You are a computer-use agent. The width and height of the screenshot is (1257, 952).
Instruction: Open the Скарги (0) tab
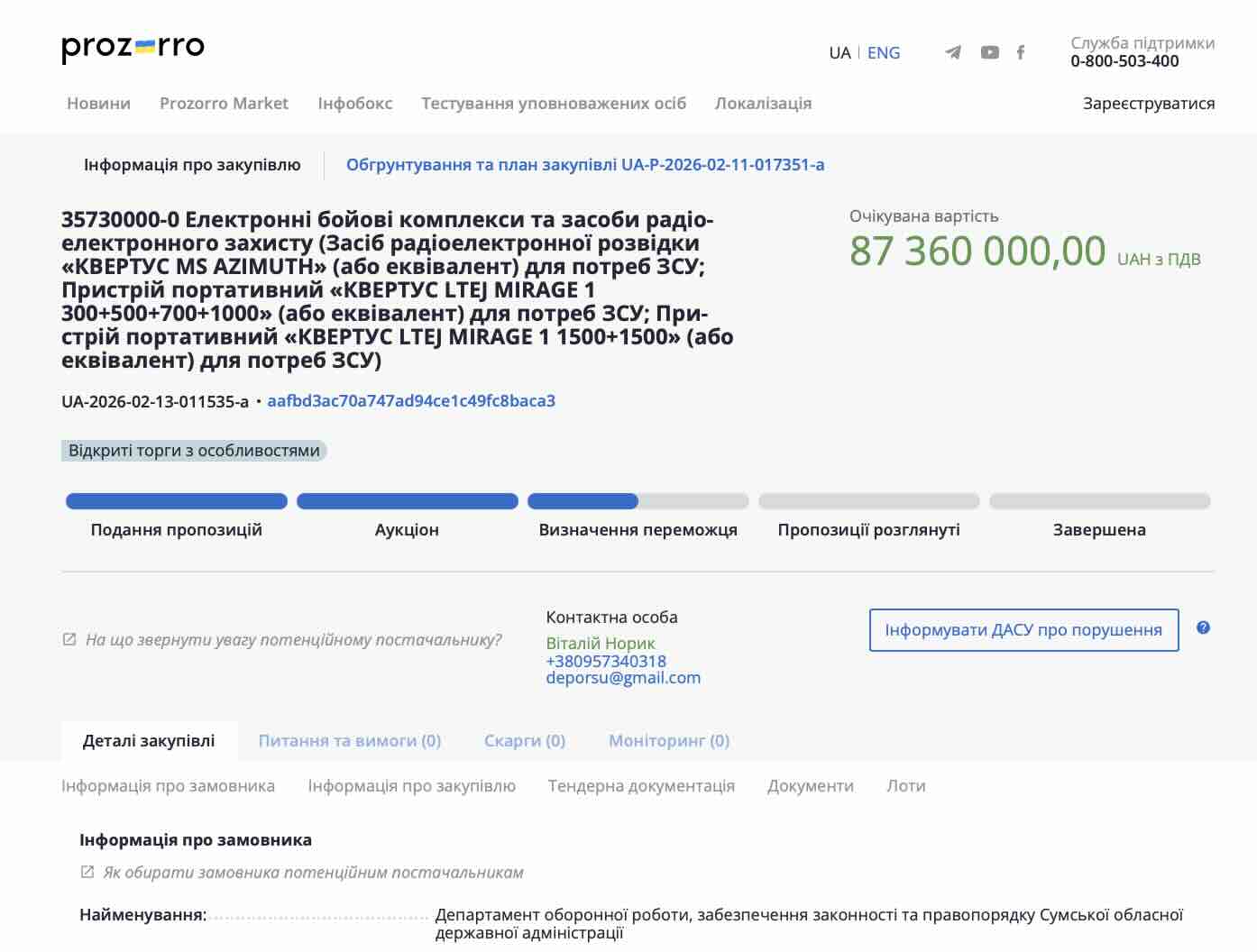pos(524,740)
